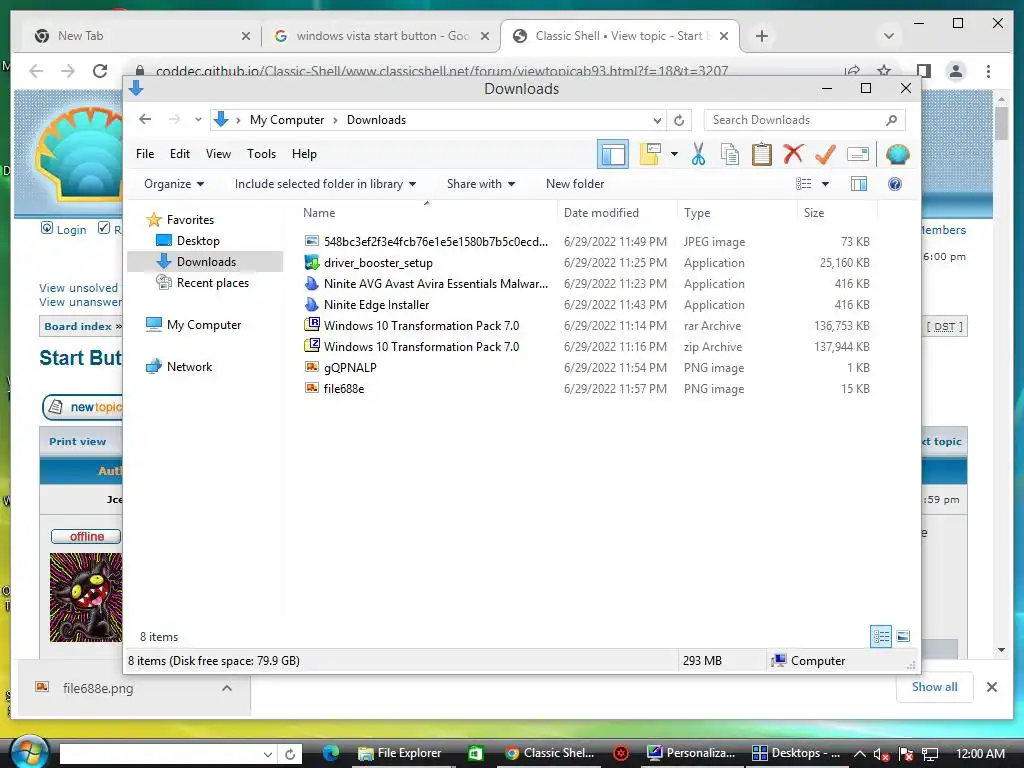Delete item with the red X icon
The height and width of the screenshot is (768, 1024).
pyautogui.click(x=793, y=155)
